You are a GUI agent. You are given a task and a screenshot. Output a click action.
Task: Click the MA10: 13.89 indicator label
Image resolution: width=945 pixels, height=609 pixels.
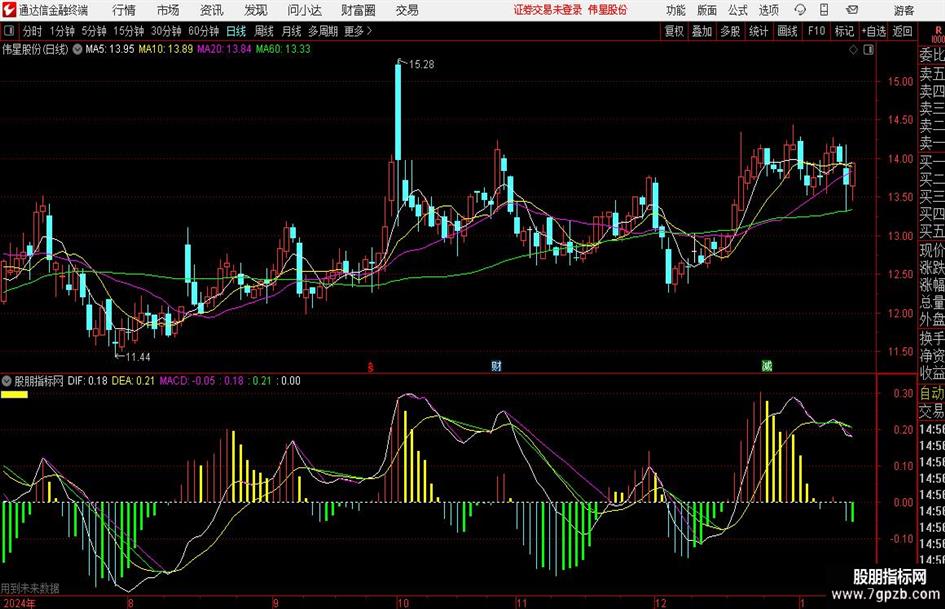[166, 49]
